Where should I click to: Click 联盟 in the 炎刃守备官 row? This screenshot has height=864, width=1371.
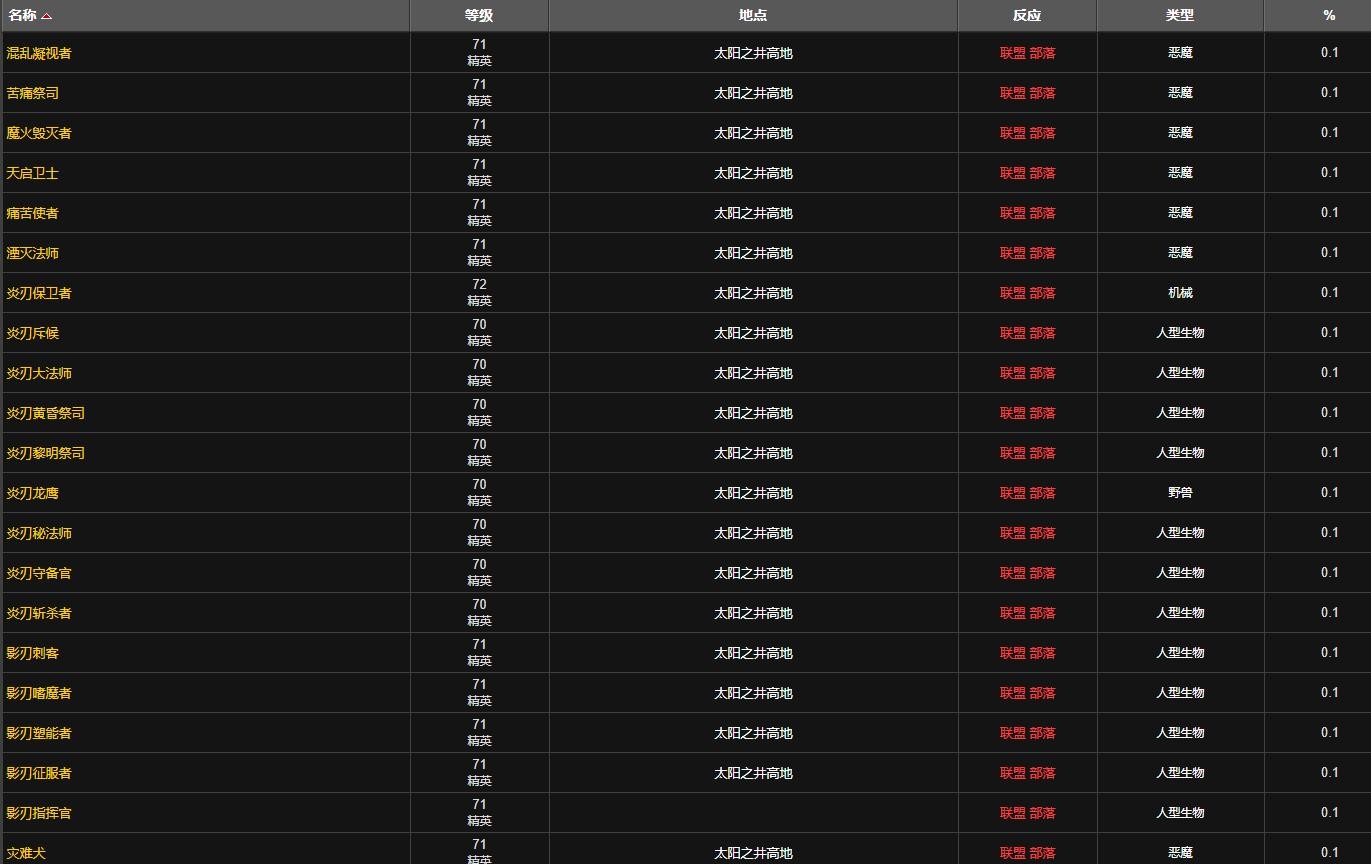(x=1013, y=573)
